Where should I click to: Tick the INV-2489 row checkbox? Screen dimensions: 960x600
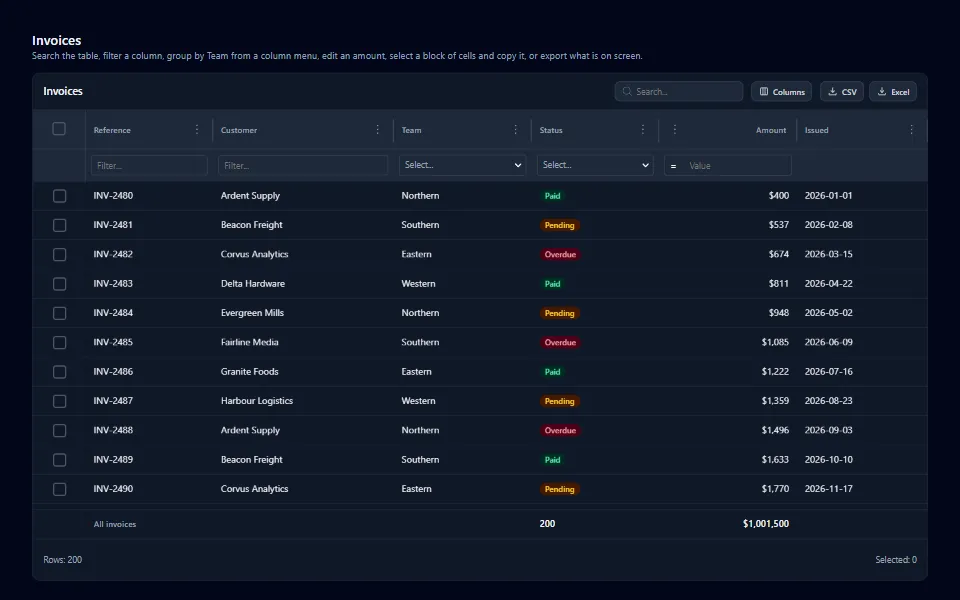59,460
